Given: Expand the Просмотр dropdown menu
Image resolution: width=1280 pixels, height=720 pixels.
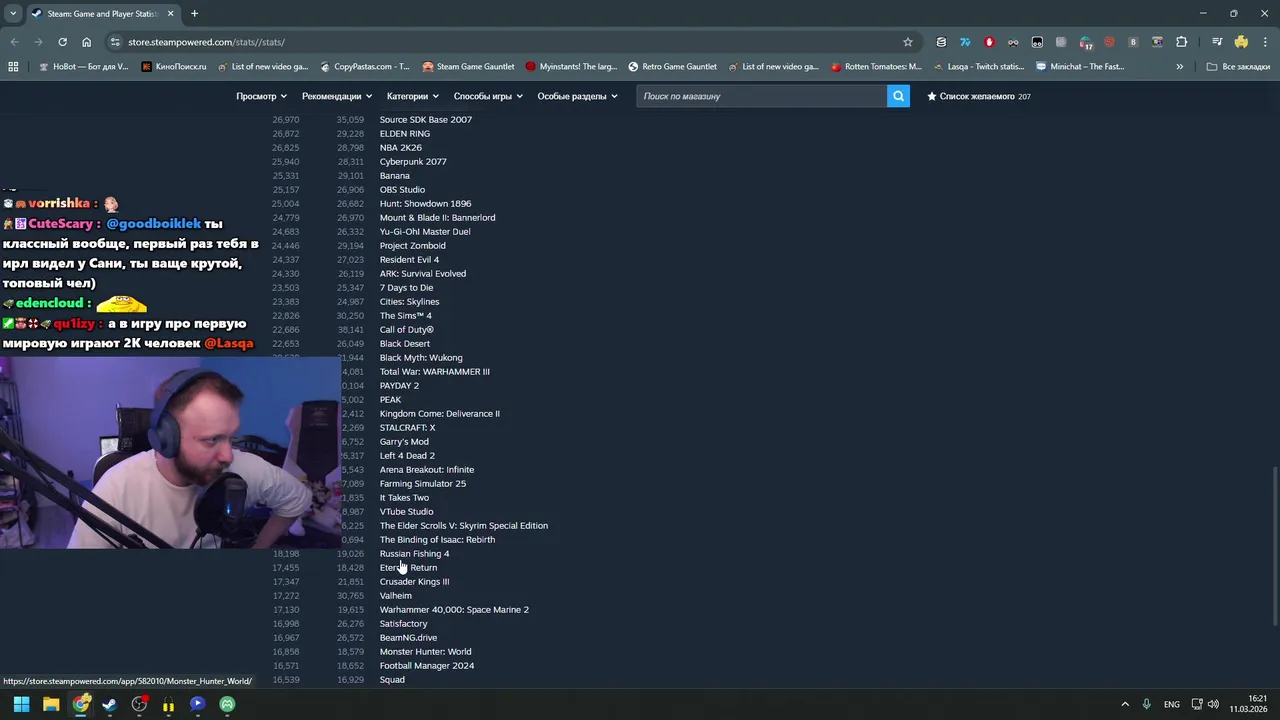Looking at the screenshot, I should (261, 96).
